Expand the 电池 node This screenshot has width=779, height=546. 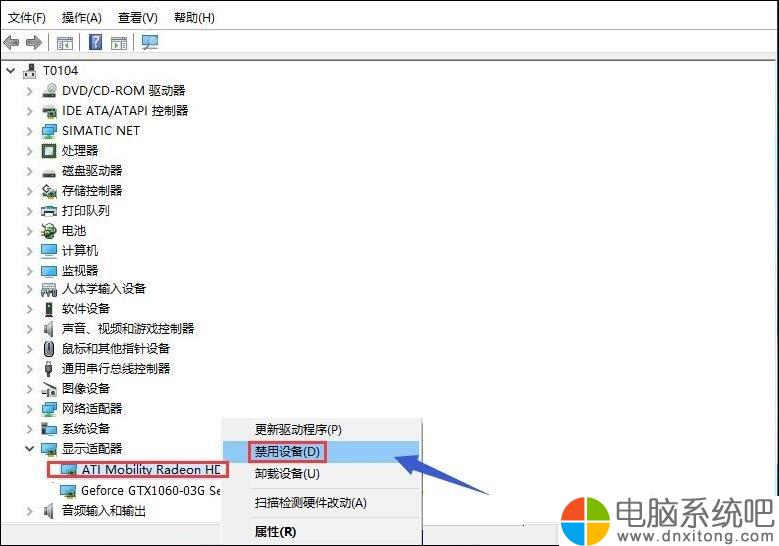tap(29, 231)
